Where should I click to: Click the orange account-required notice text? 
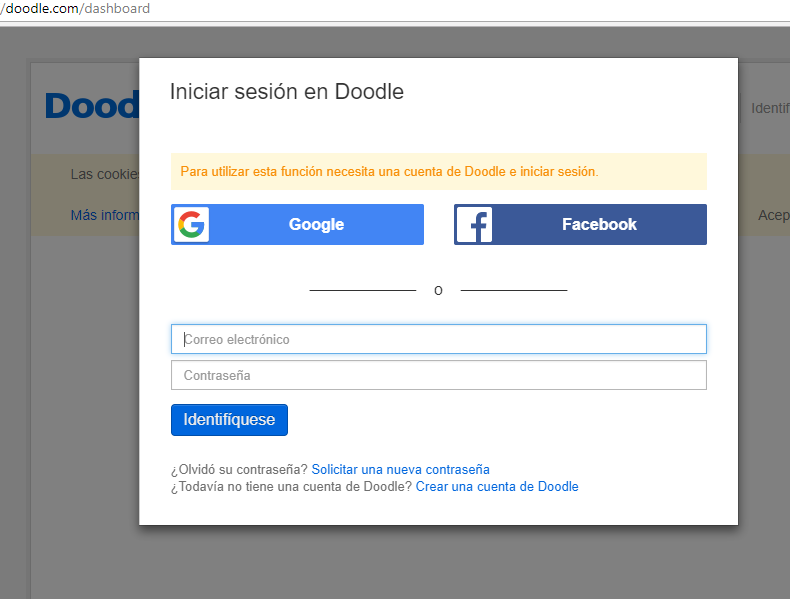[389, 172]
